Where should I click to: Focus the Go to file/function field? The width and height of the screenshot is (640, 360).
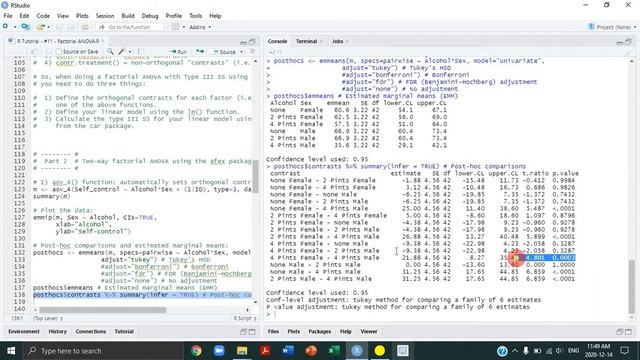click(129, 27)
